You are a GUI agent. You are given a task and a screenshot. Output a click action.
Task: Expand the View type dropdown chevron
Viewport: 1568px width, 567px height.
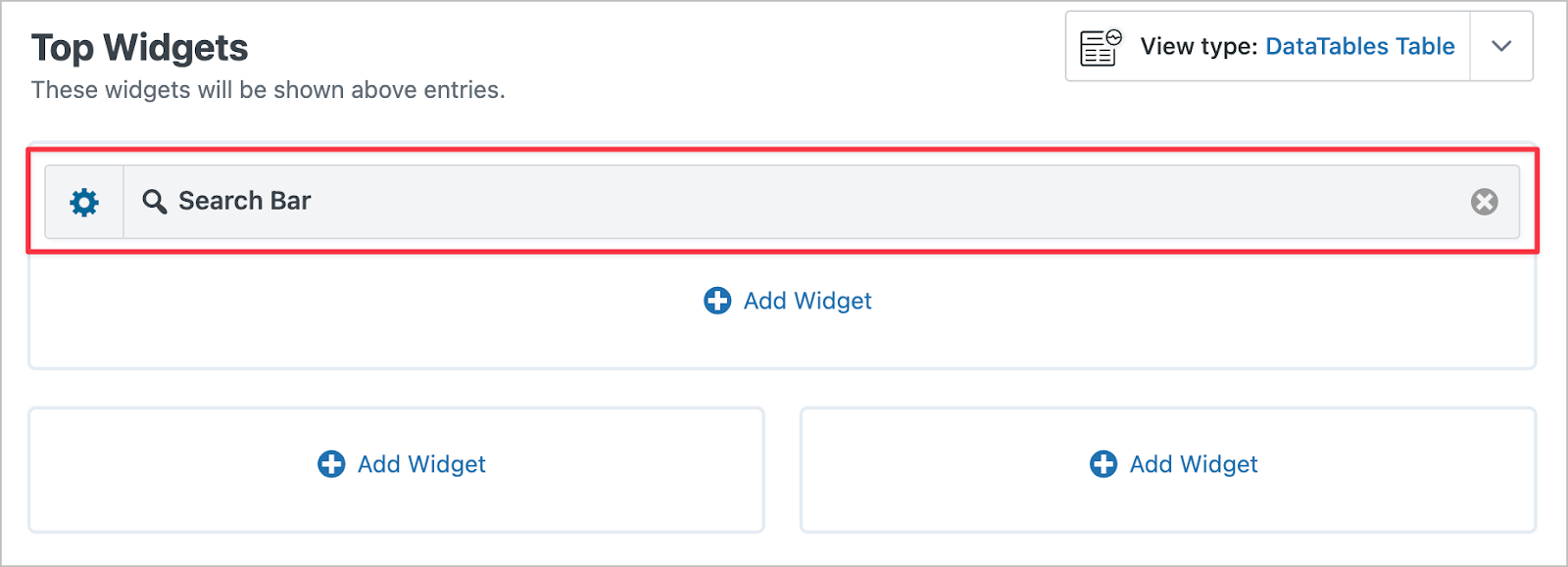pyautogui.click(x=1501, y=46)
